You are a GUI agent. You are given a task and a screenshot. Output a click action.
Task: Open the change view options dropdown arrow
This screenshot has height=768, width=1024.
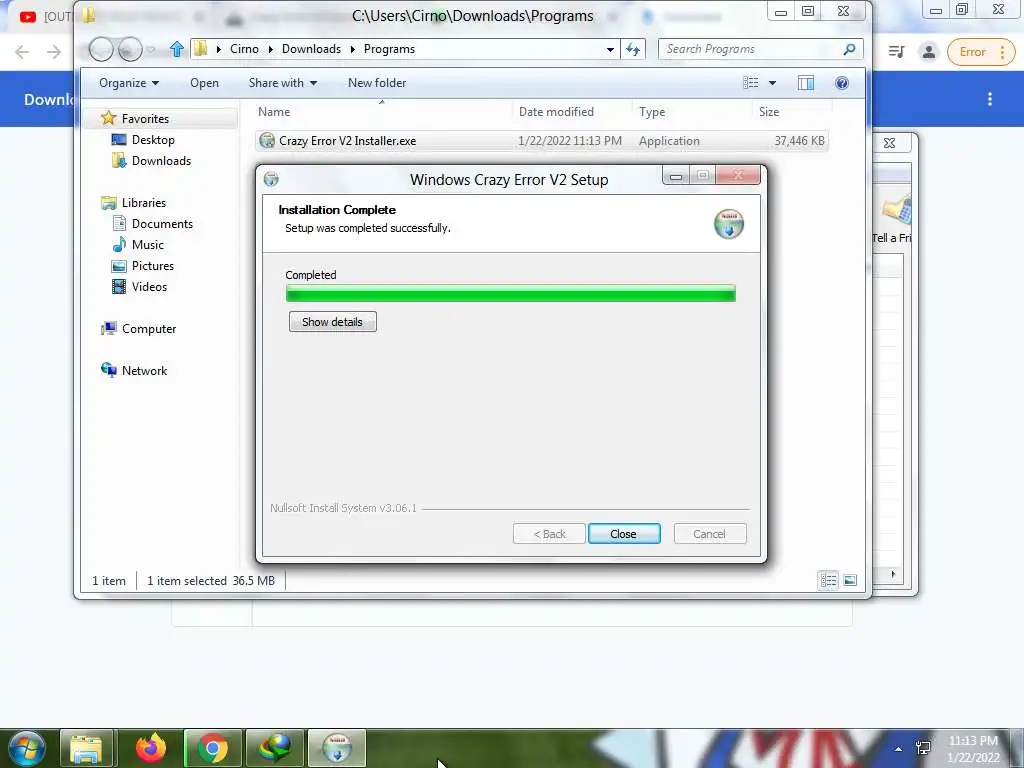pyautogui.click(x=773, y=83)
